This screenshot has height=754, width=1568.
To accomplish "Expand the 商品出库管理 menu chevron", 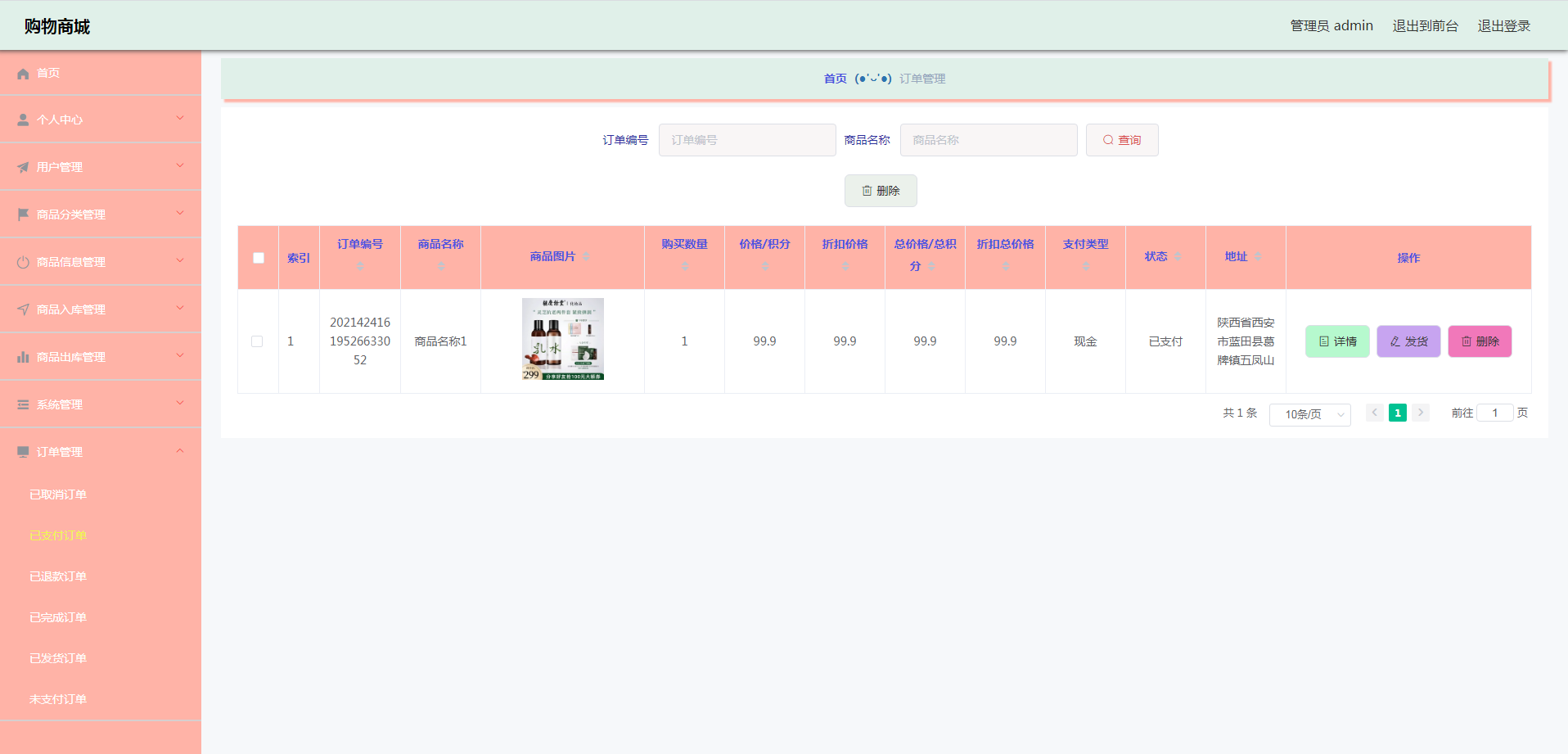I will coord(180,356).
